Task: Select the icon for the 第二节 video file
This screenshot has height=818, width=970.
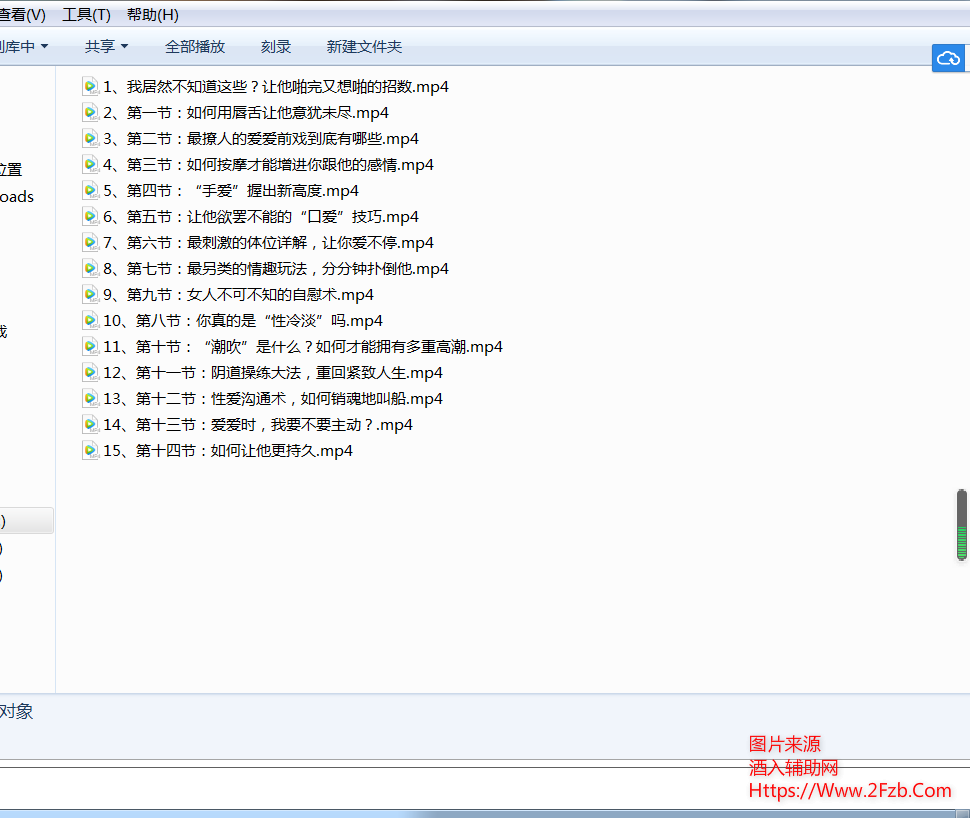Action: click(90, 138)
